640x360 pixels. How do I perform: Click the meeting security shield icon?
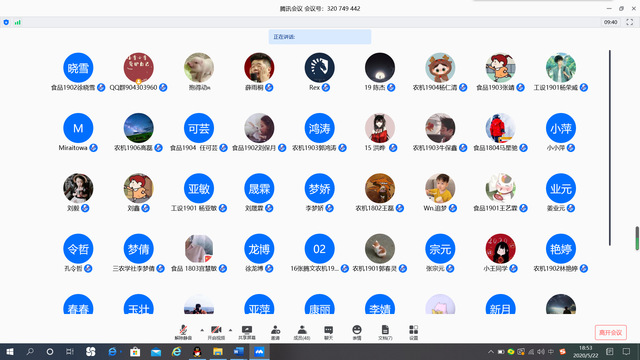(6, 22)
